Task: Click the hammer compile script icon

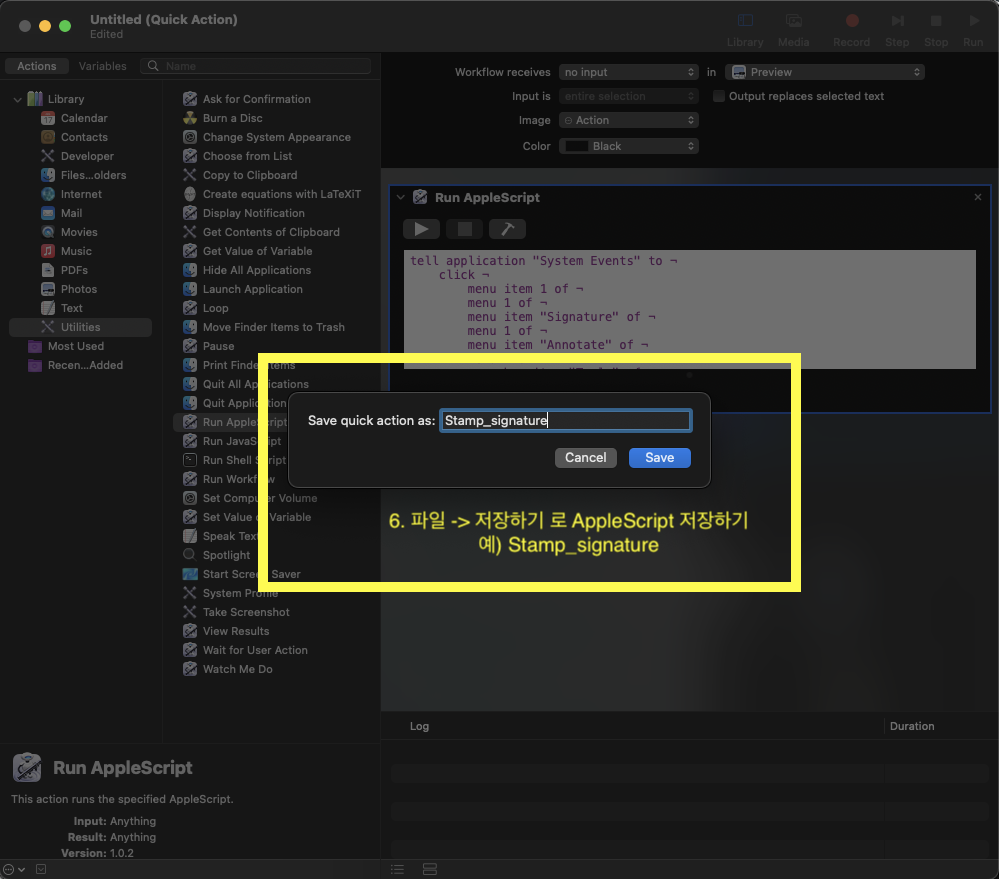Action: click(507, 229)
